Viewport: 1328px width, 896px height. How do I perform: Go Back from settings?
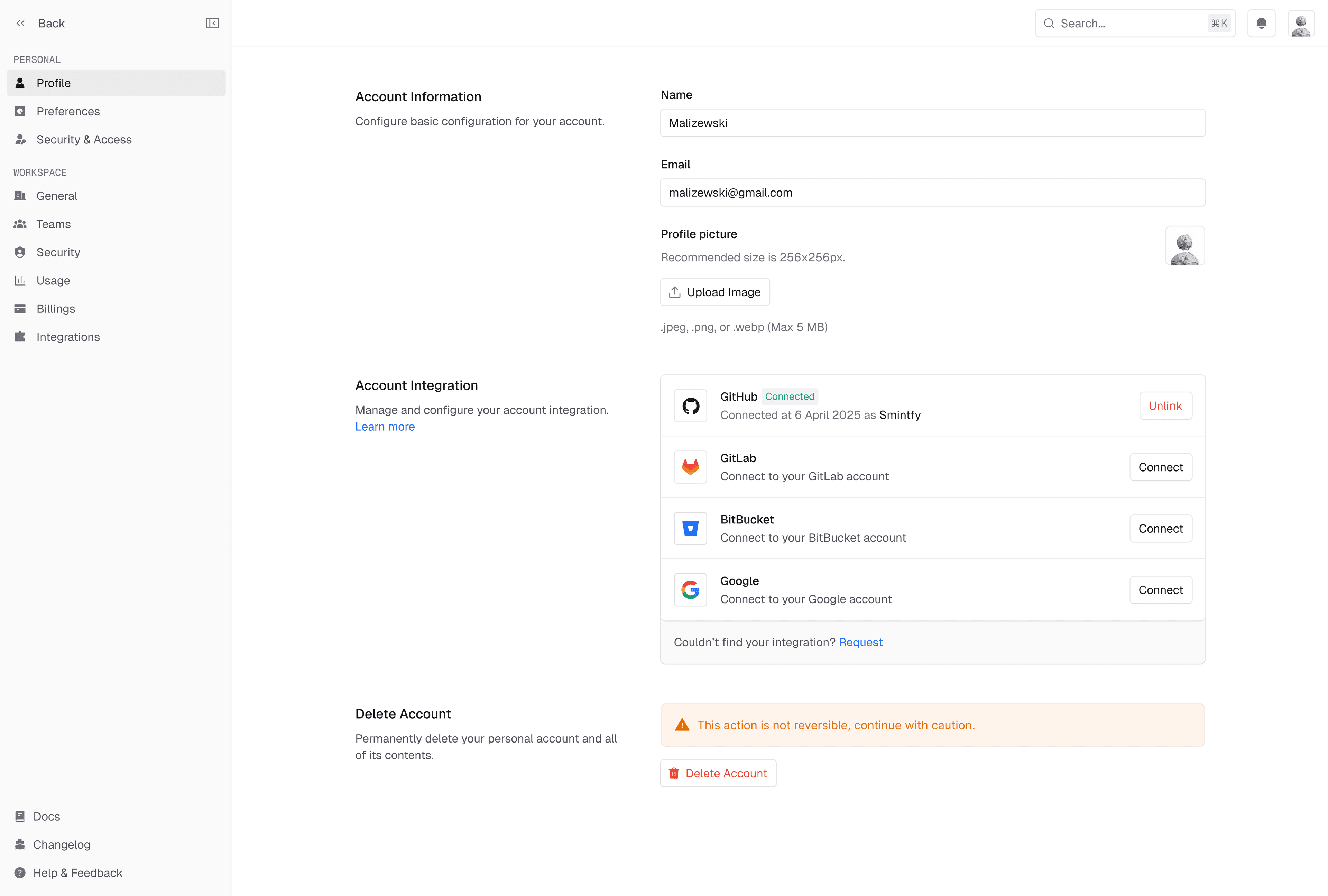[40, 24]
